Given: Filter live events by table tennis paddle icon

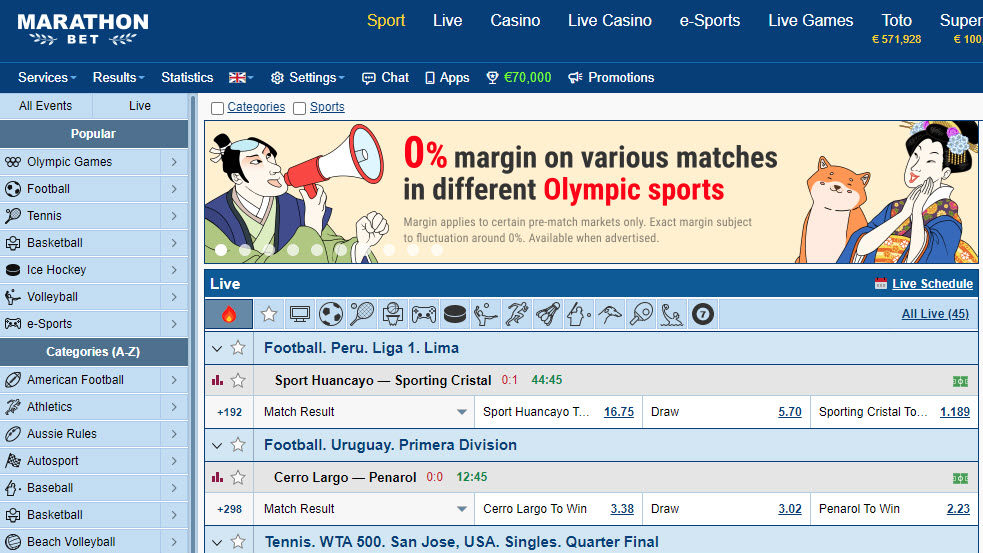Looking at the screenshot, I should tap(641, 314).
